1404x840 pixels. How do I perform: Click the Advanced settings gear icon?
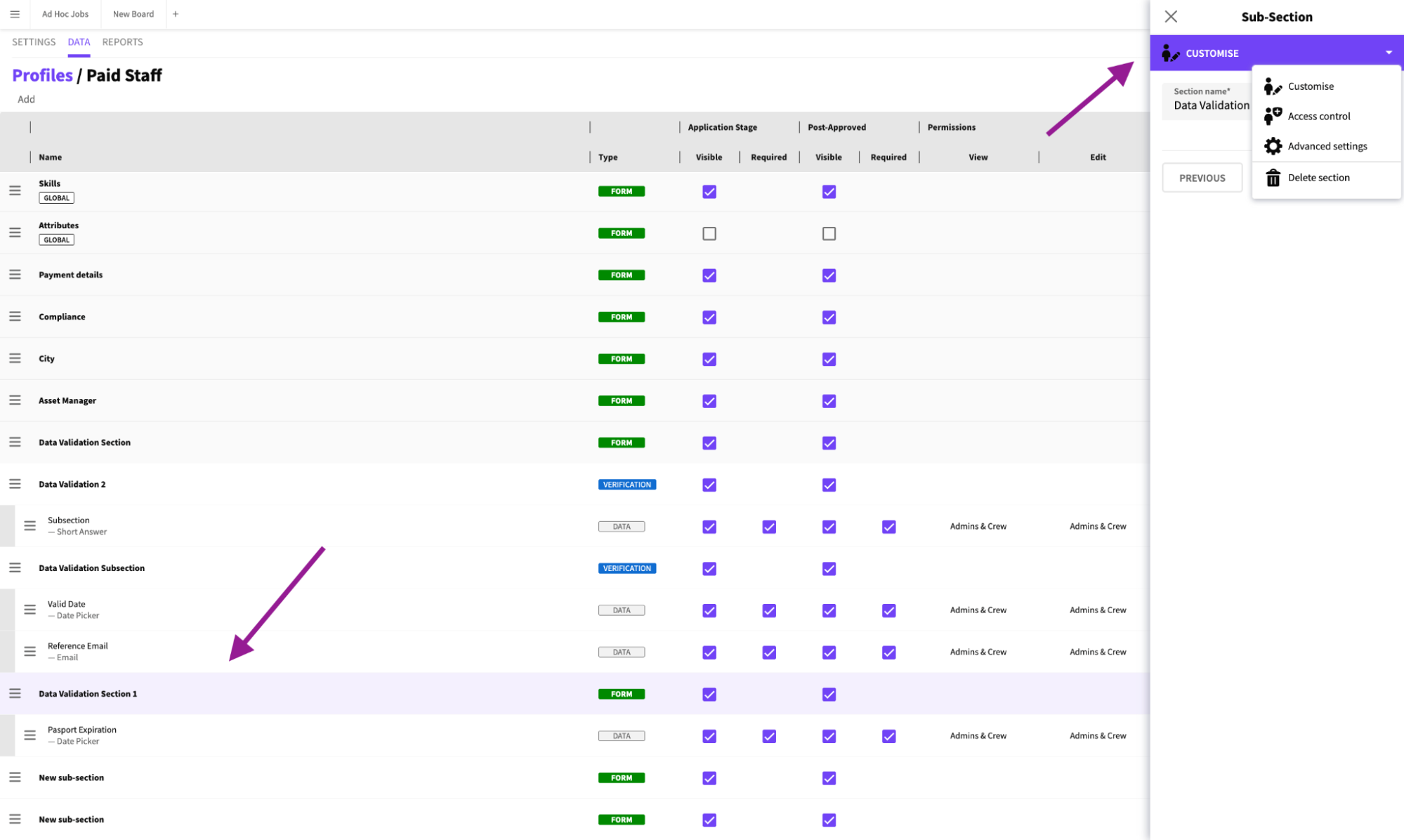1273,146
